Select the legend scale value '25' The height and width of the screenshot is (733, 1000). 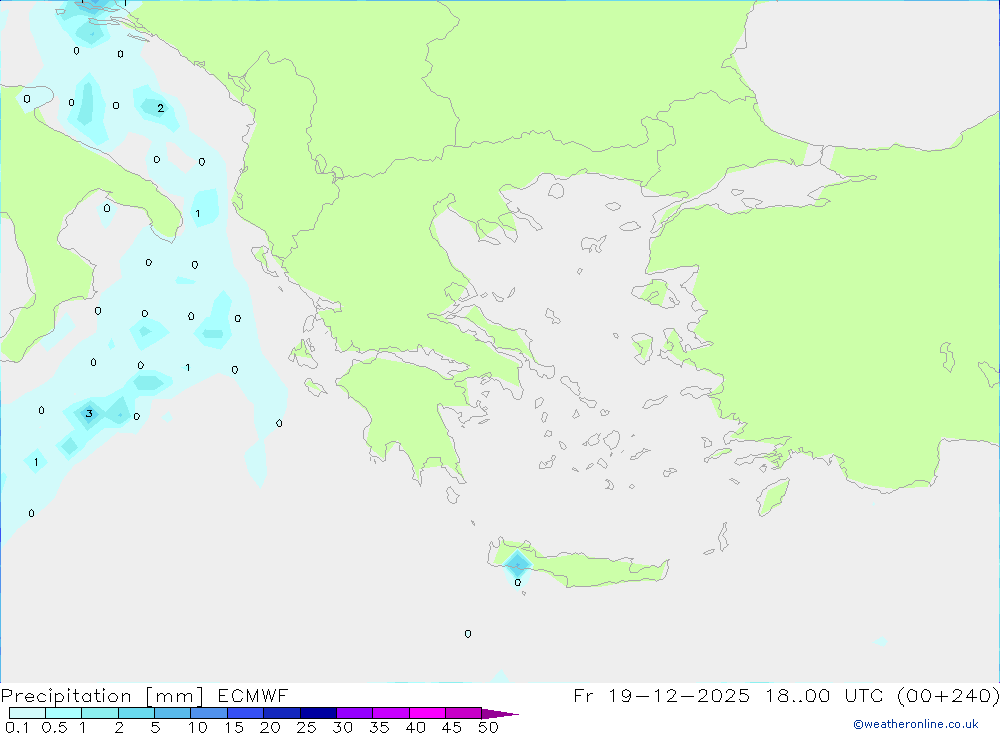point(306,727)
